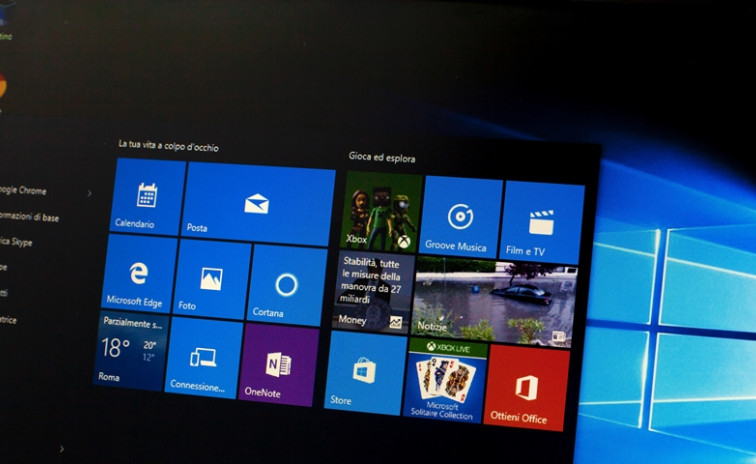Viewport: 756px width, 464px height.
Task: Expand the chevron next to Google Chrome
Action: (89, 193)
